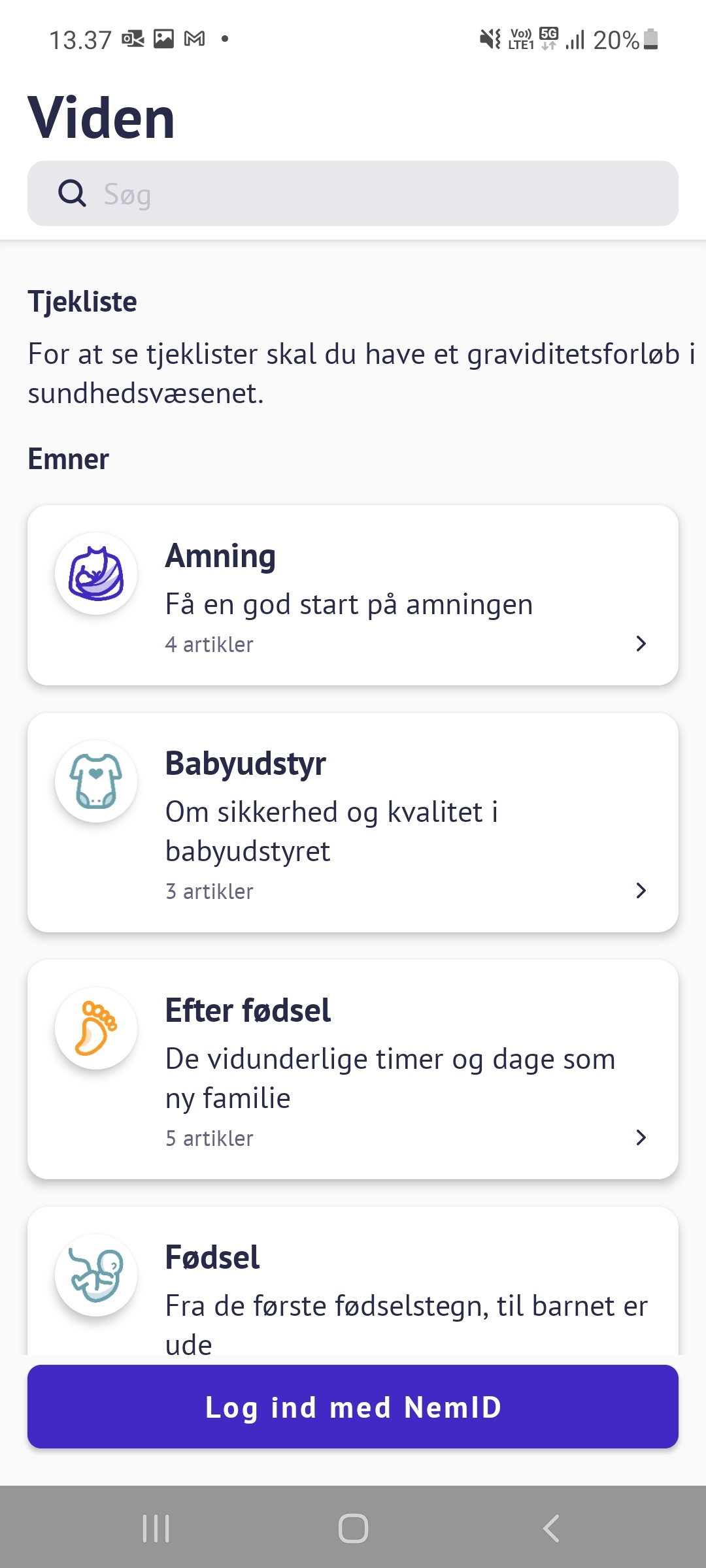Log ind med NemID button
This screenshot has height=1568, width=706.
click(353, 1407)
